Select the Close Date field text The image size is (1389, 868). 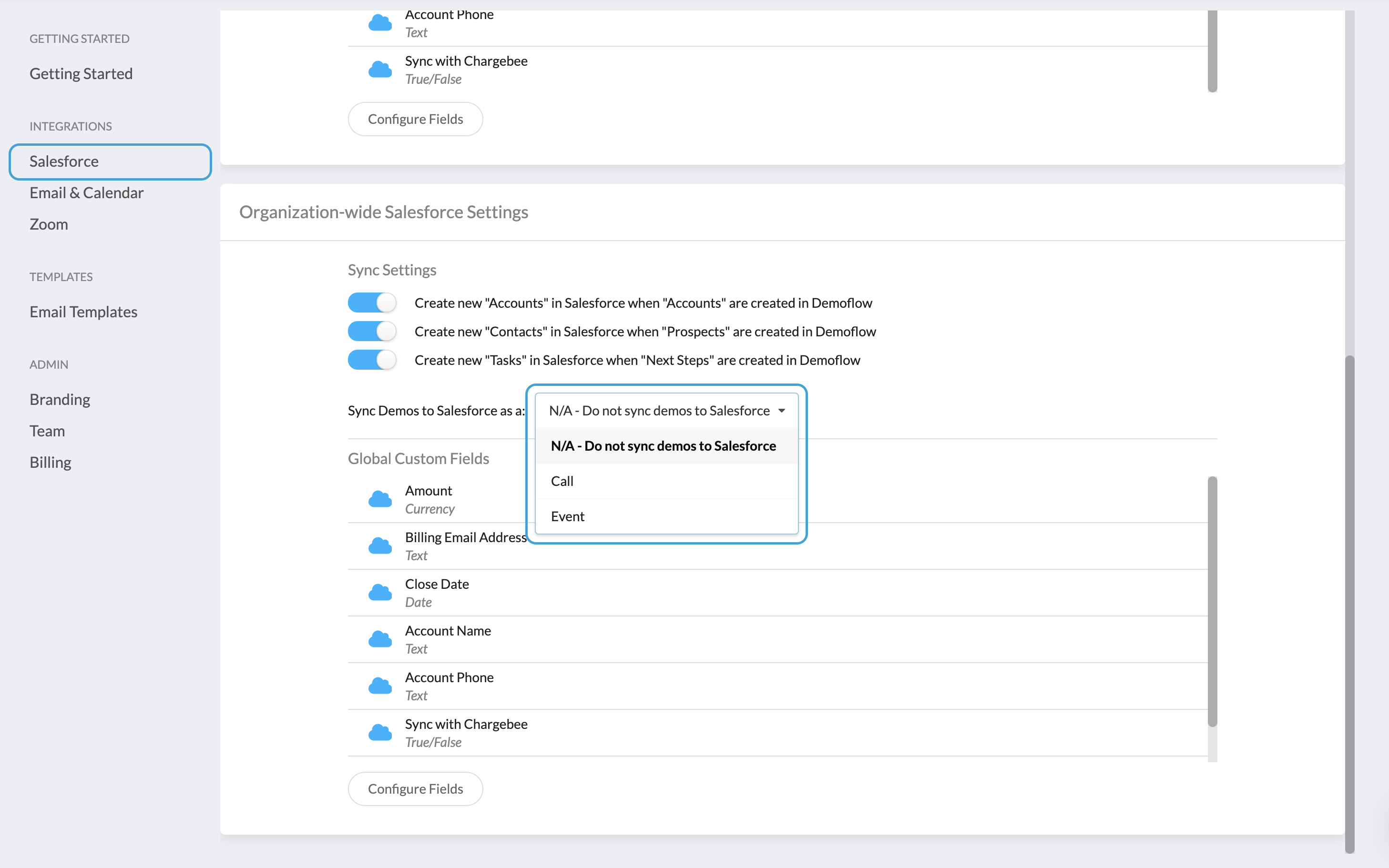437,584
